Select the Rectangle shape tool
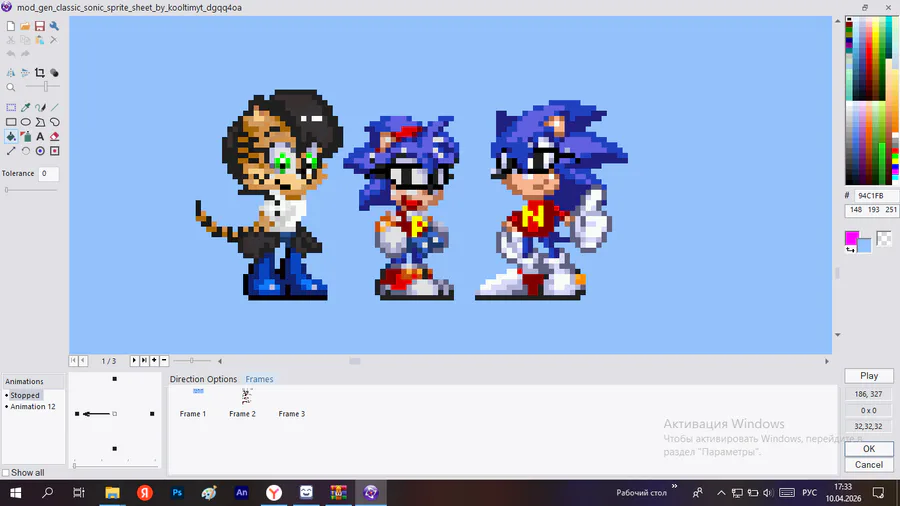This screenshot has width=900, height=506. pyautogui.click(x=11, y=122)
